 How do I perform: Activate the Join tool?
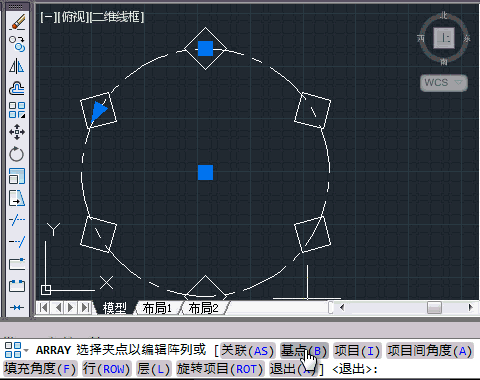pos(17,307)
